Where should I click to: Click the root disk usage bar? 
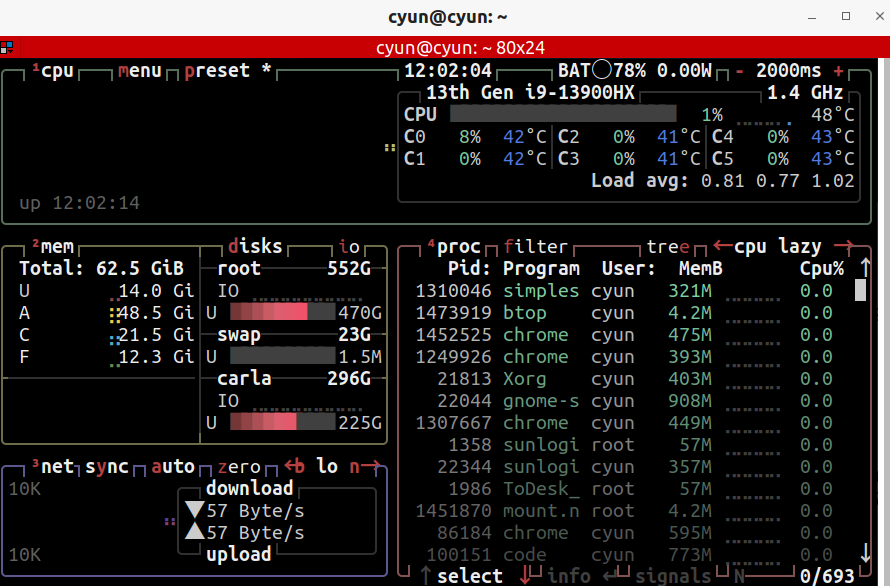coord(283,312)
